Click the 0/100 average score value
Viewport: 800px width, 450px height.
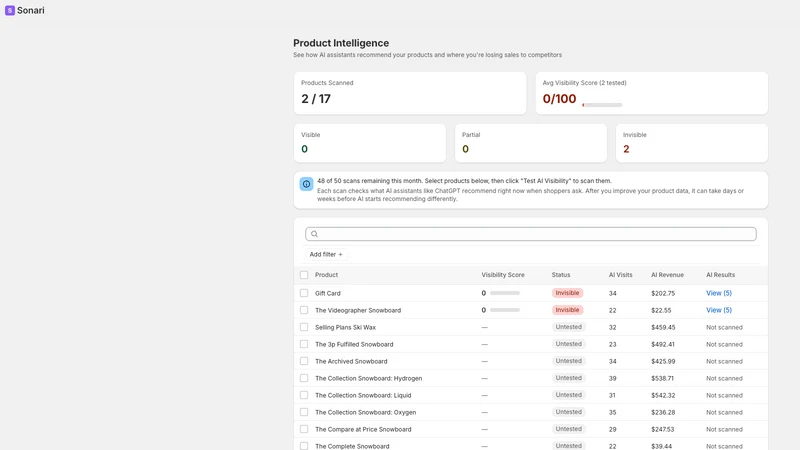point(559,99)
